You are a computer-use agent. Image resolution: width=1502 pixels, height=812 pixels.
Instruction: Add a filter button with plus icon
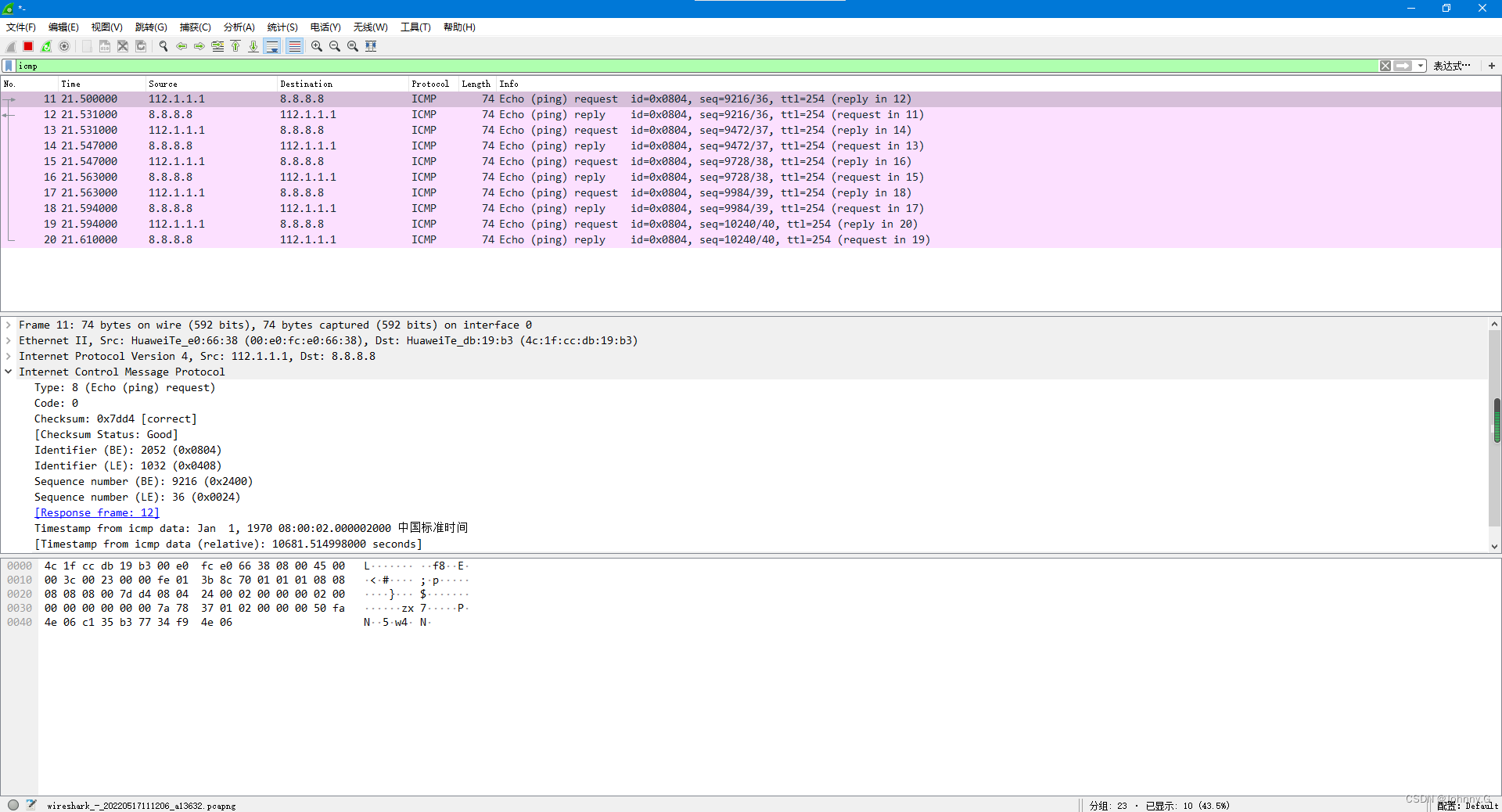point(1491,66)
